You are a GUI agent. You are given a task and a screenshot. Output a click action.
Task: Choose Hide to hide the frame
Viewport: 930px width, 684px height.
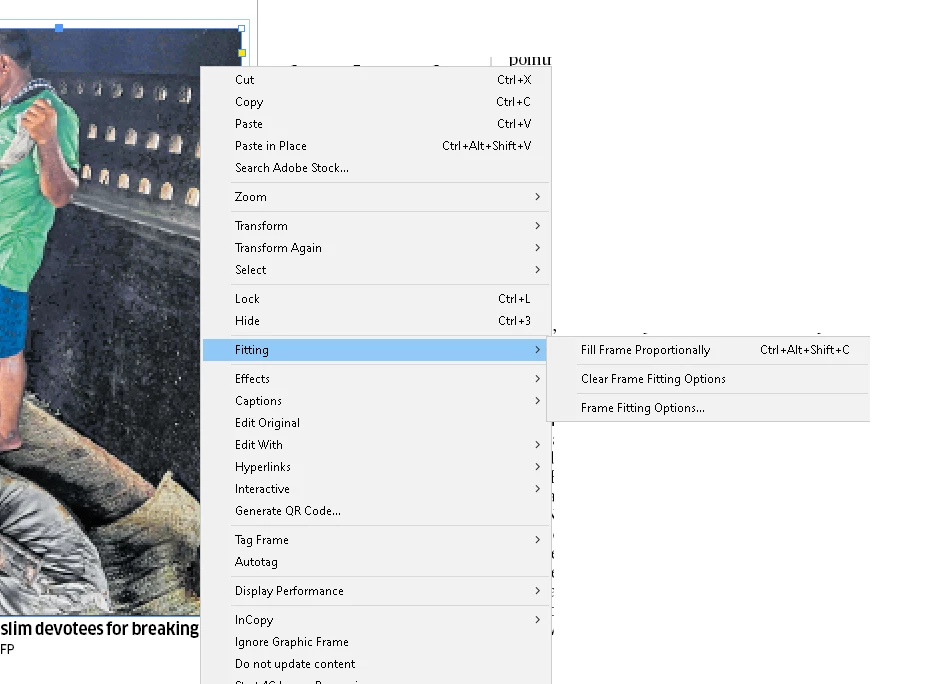376,320
